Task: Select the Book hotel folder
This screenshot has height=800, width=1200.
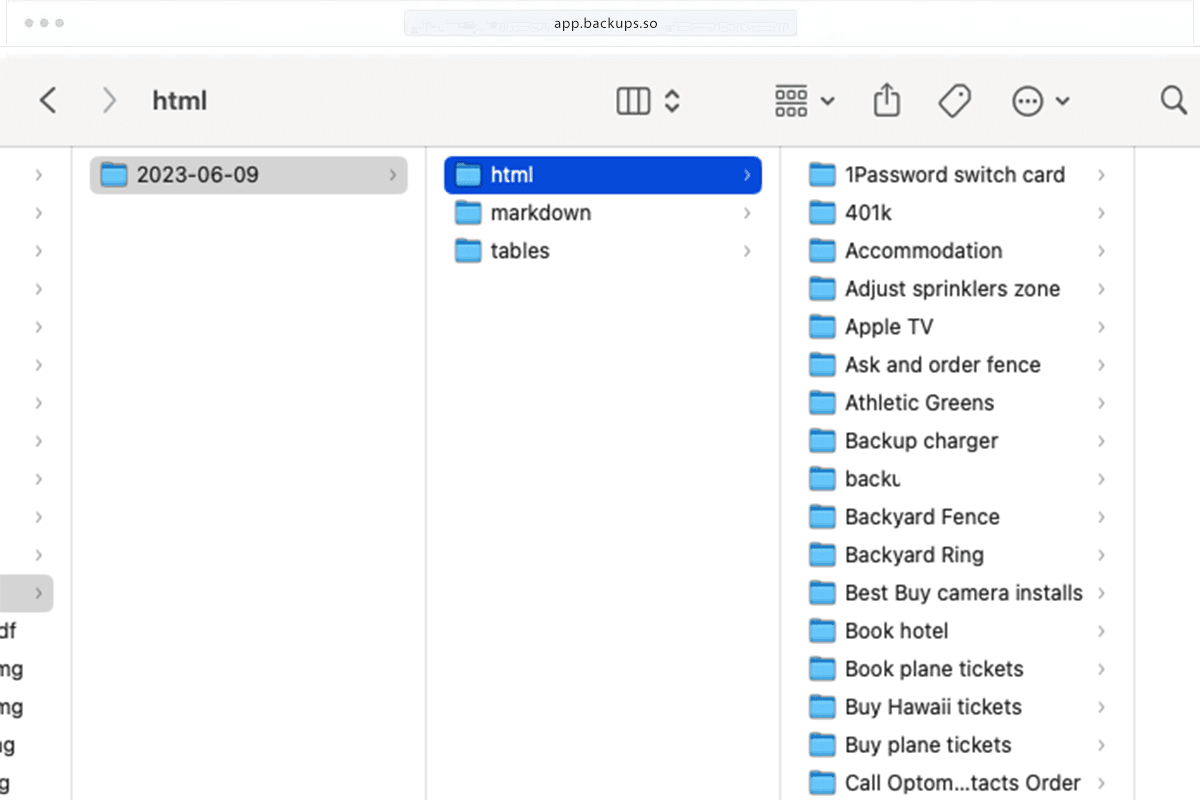Action: pos(896,630)
